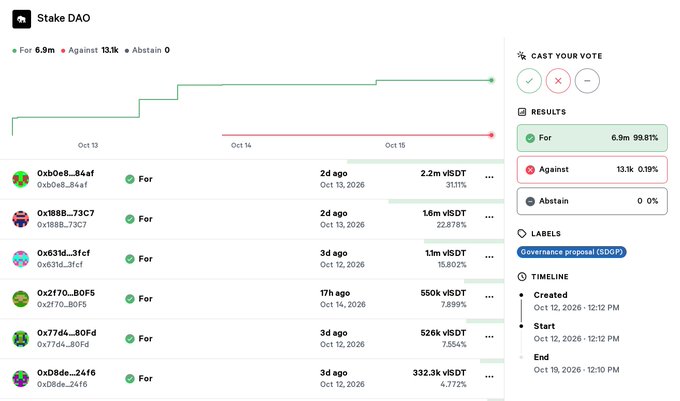Open voter profile 0xb0e8...84af name
This screenshot has height=401, width=680.
65,173
